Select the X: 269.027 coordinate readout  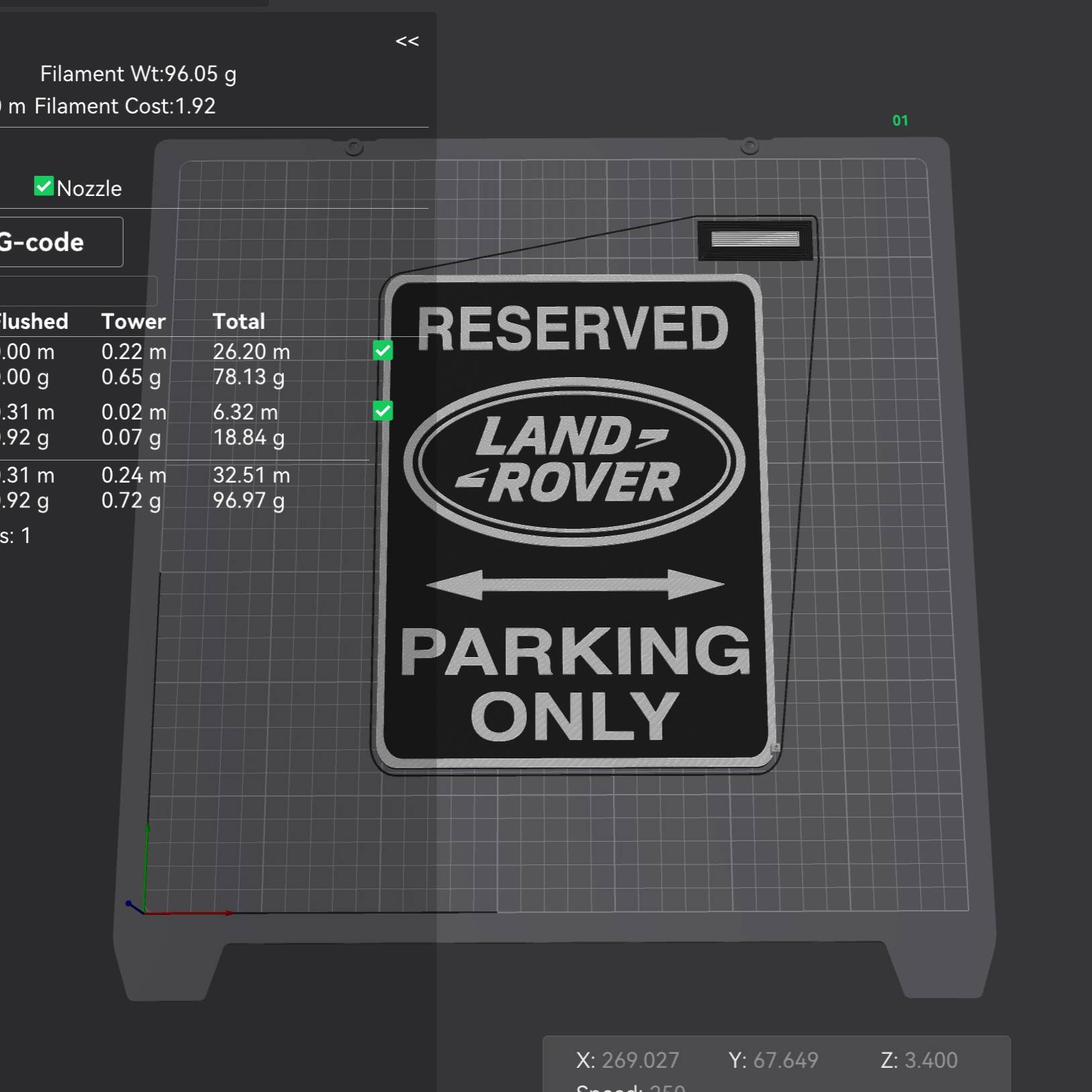tap(628, 1060)
